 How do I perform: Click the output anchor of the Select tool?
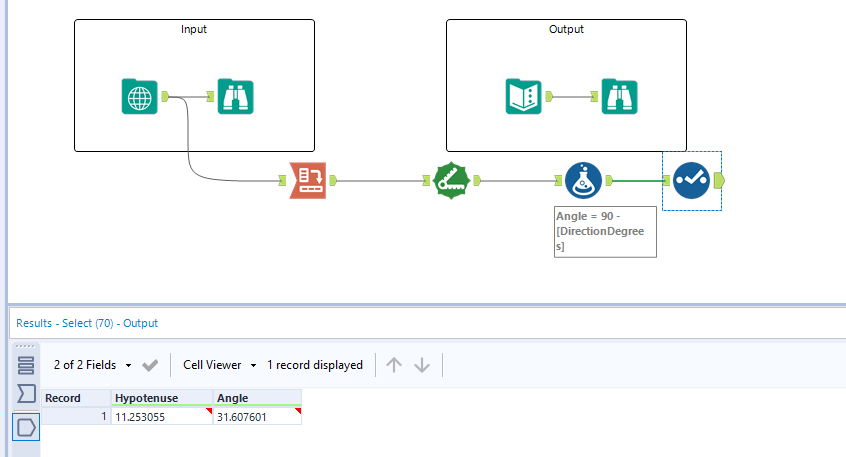(x=719, y=180)
